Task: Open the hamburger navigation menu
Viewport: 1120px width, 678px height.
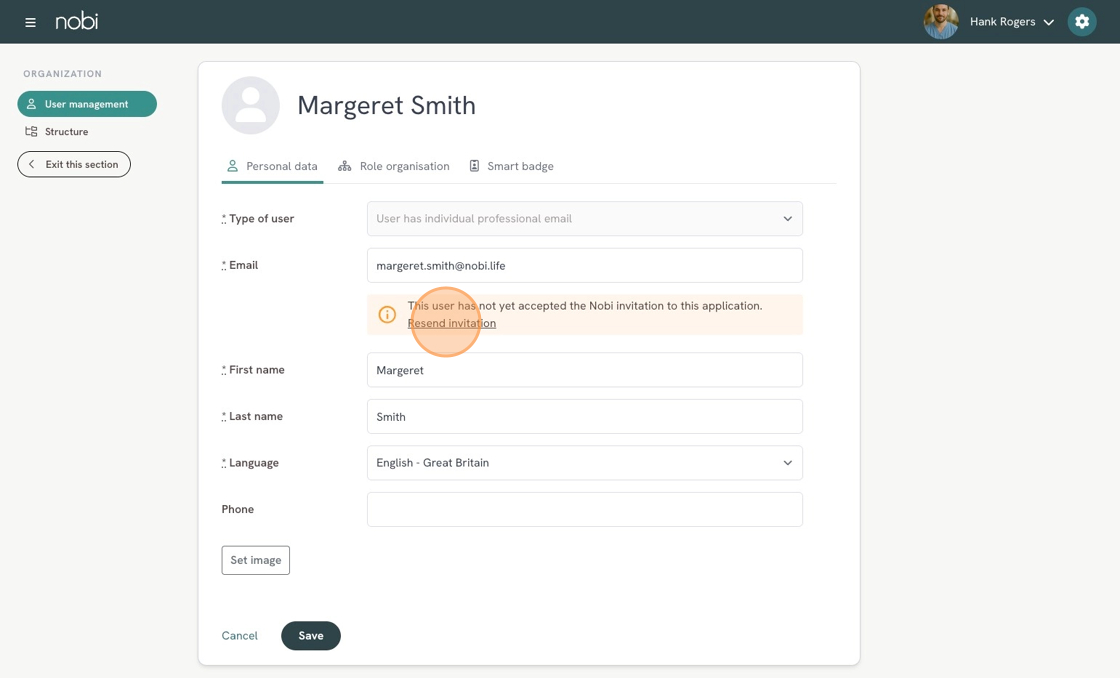Action: (x=30, y=22)
